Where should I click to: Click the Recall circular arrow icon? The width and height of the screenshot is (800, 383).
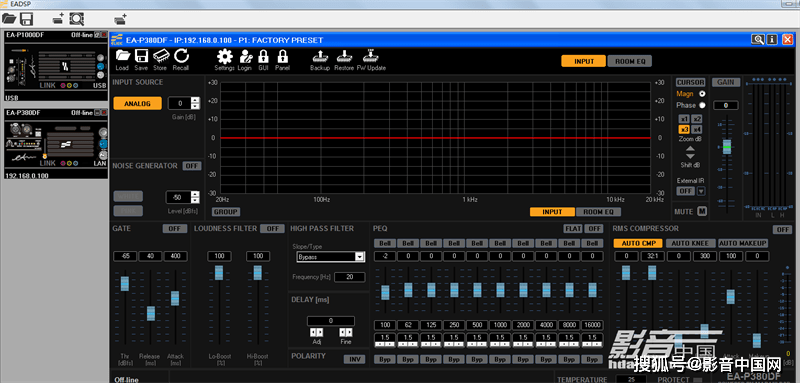point(181,56)
